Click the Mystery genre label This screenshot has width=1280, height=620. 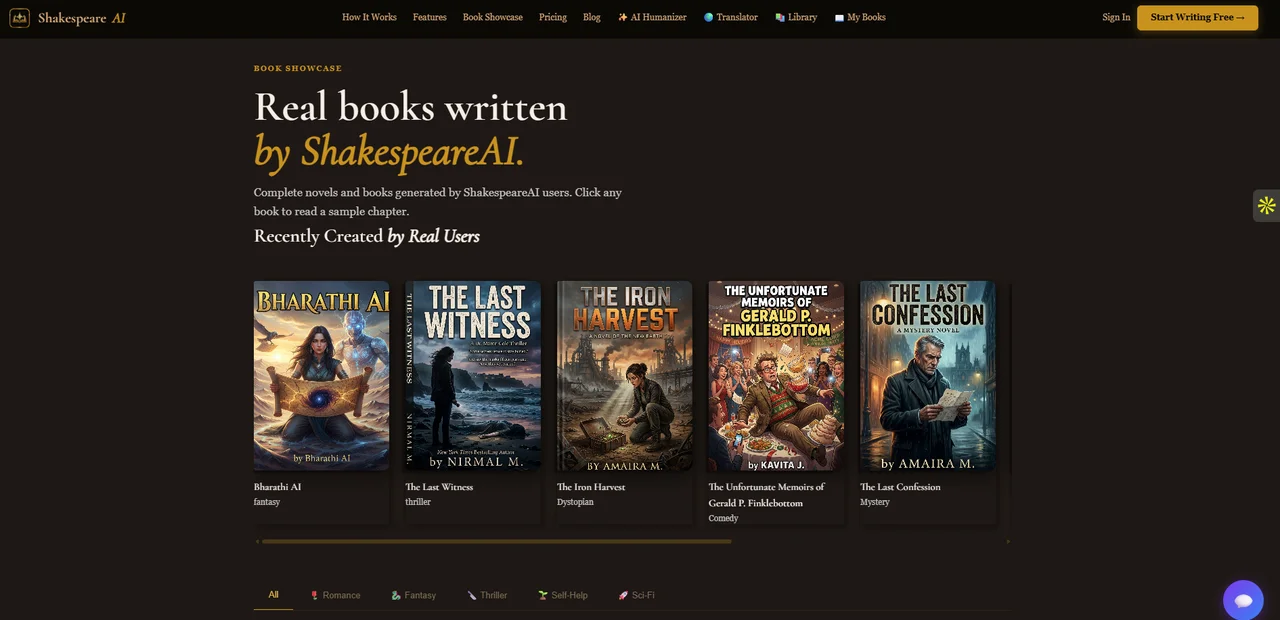pos(875,502)
